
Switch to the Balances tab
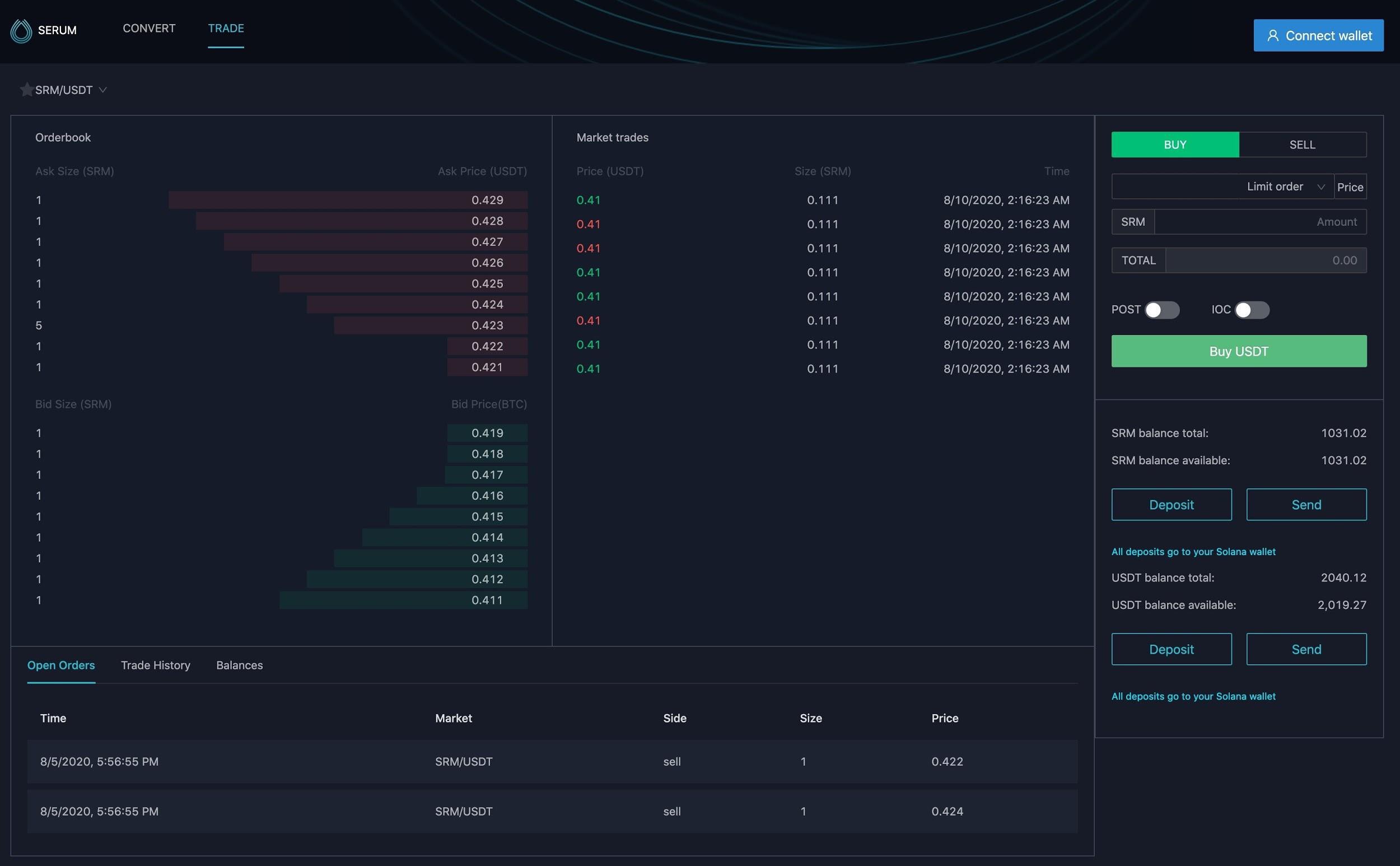click(239, 665)
